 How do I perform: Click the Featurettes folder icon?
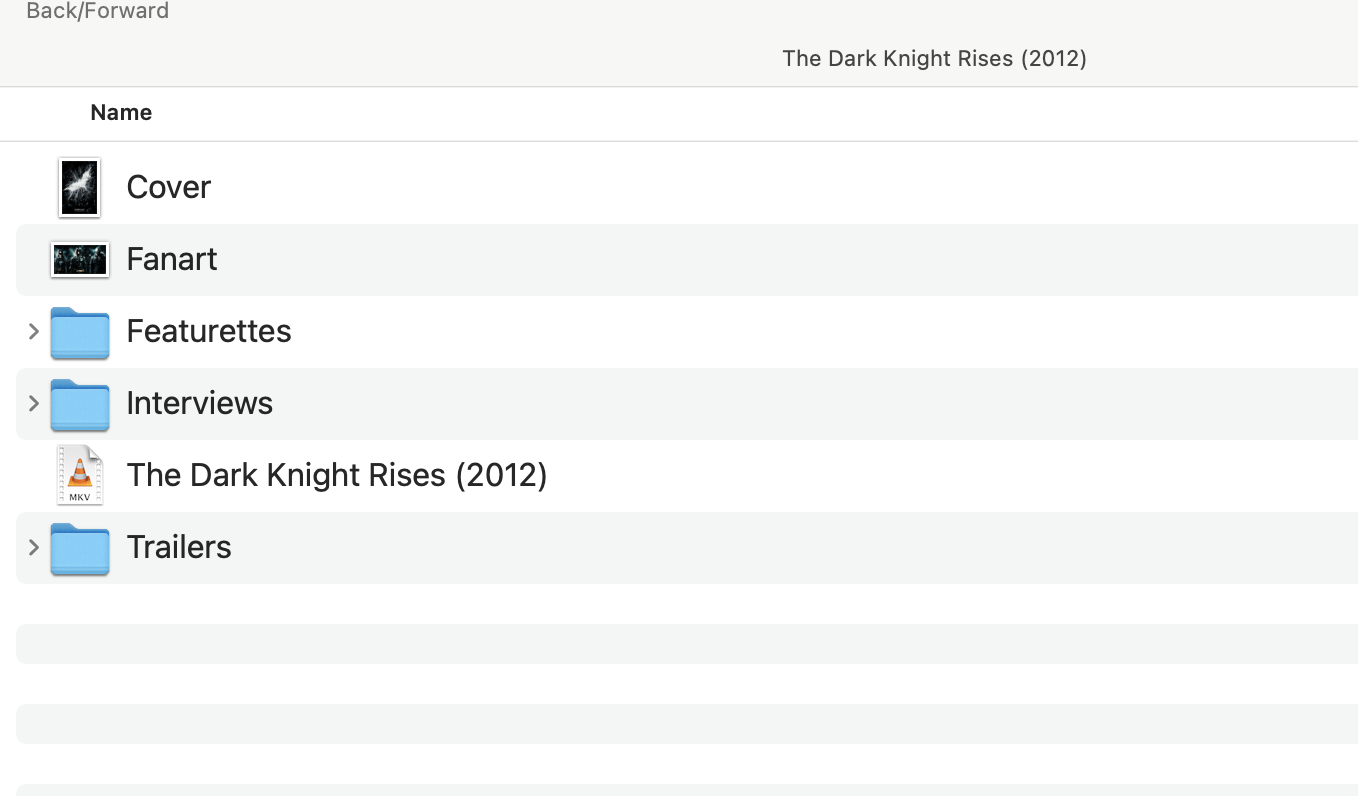coord(80,332)
